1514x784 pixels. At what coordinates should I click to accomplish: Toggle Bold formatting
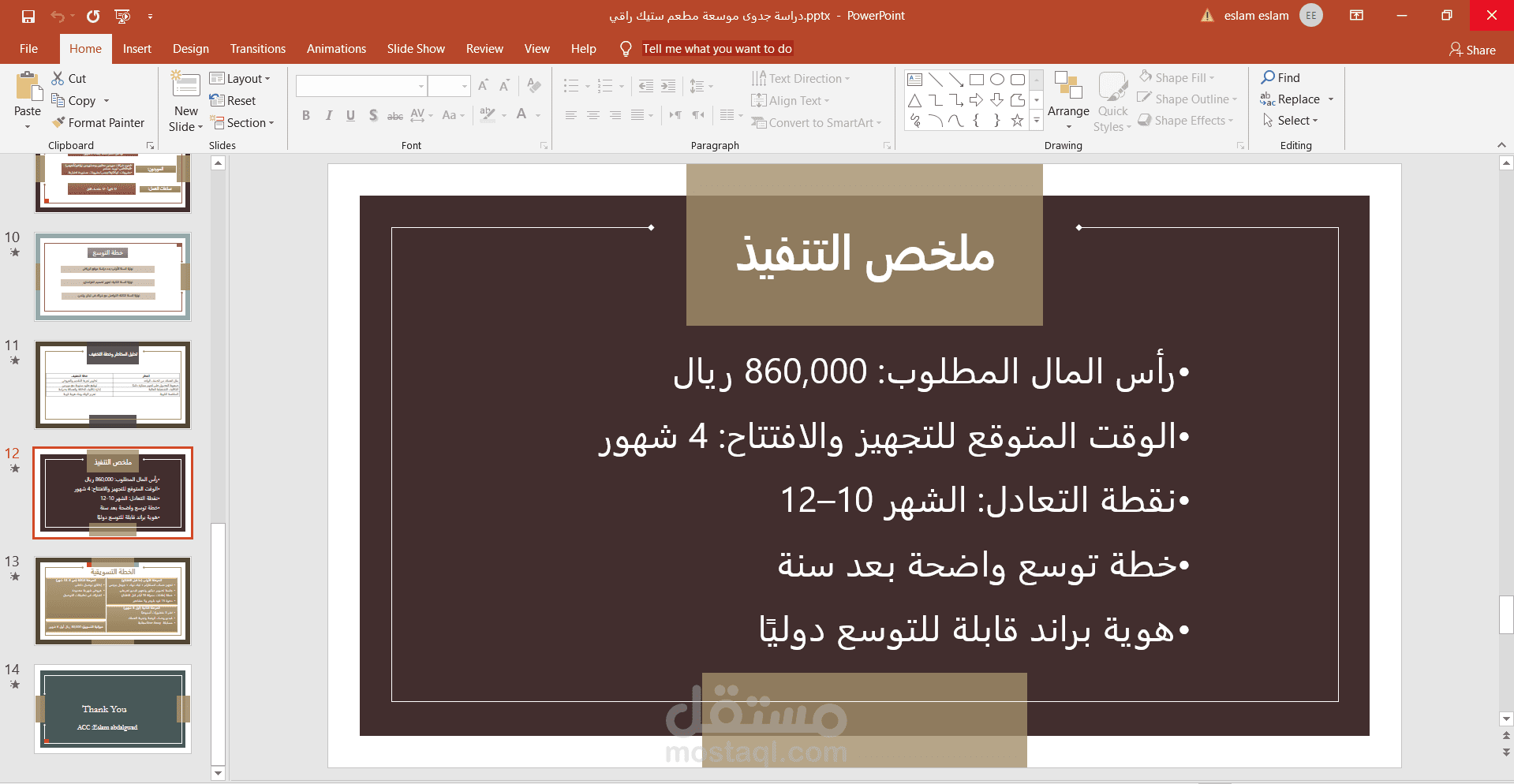click(306, 115)
